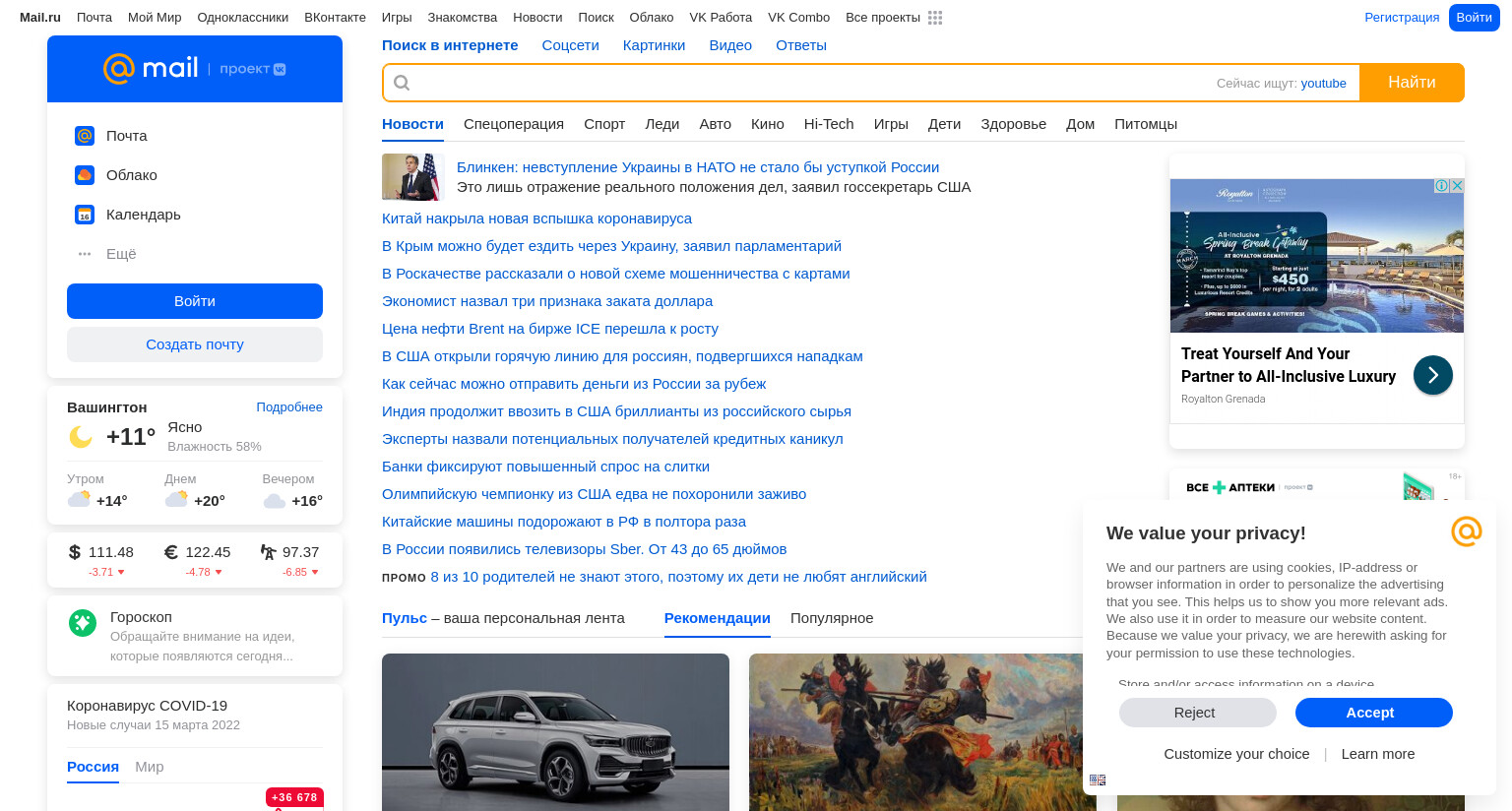This screenshot has height=811, width=1512.
Task: Click the orange @ logo in privacy popup
Action: point(1467,531)
